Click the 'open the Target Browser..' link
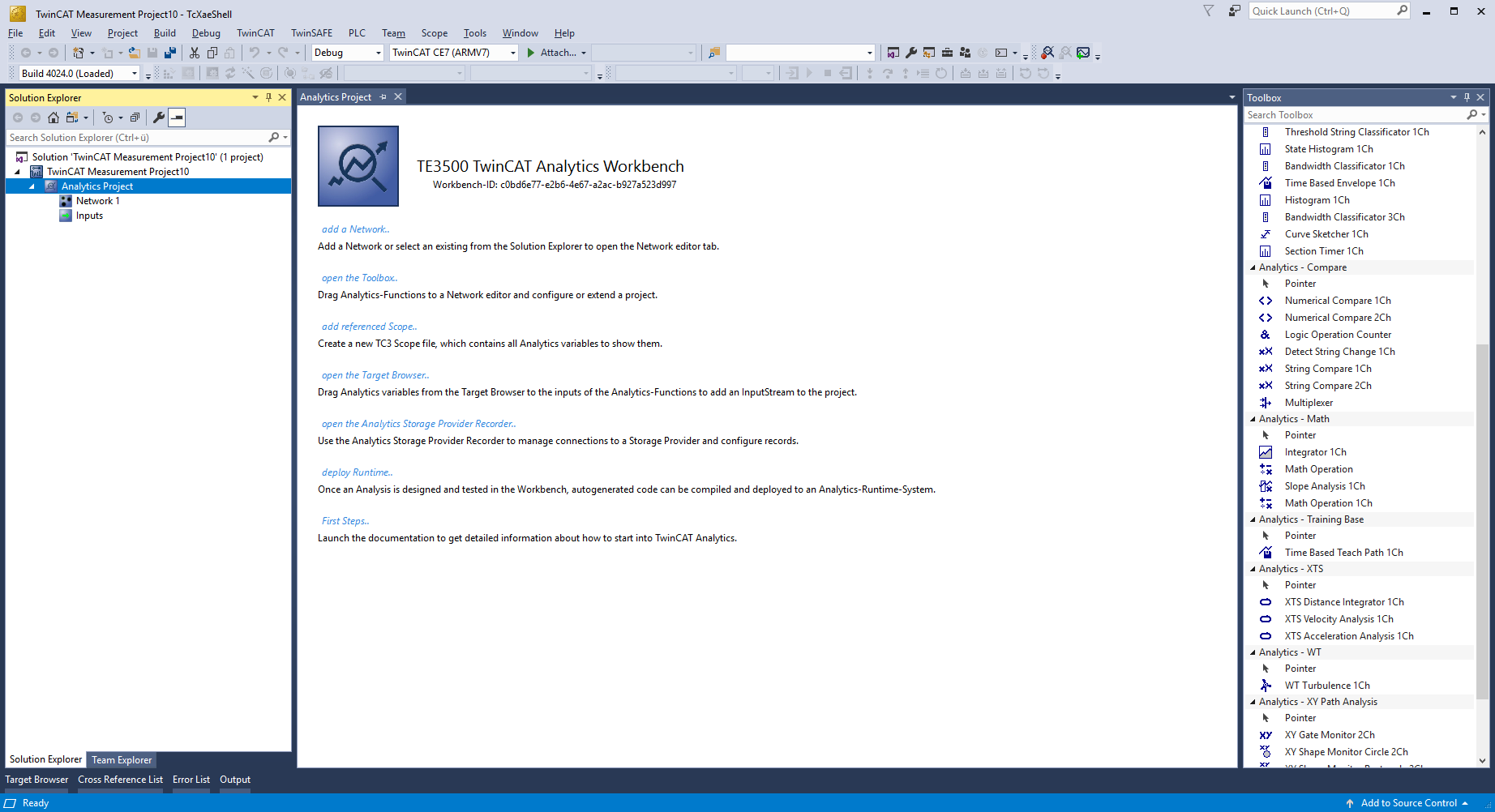The image size is (1495, 812). pyautogui.click(x=375, y=375)
